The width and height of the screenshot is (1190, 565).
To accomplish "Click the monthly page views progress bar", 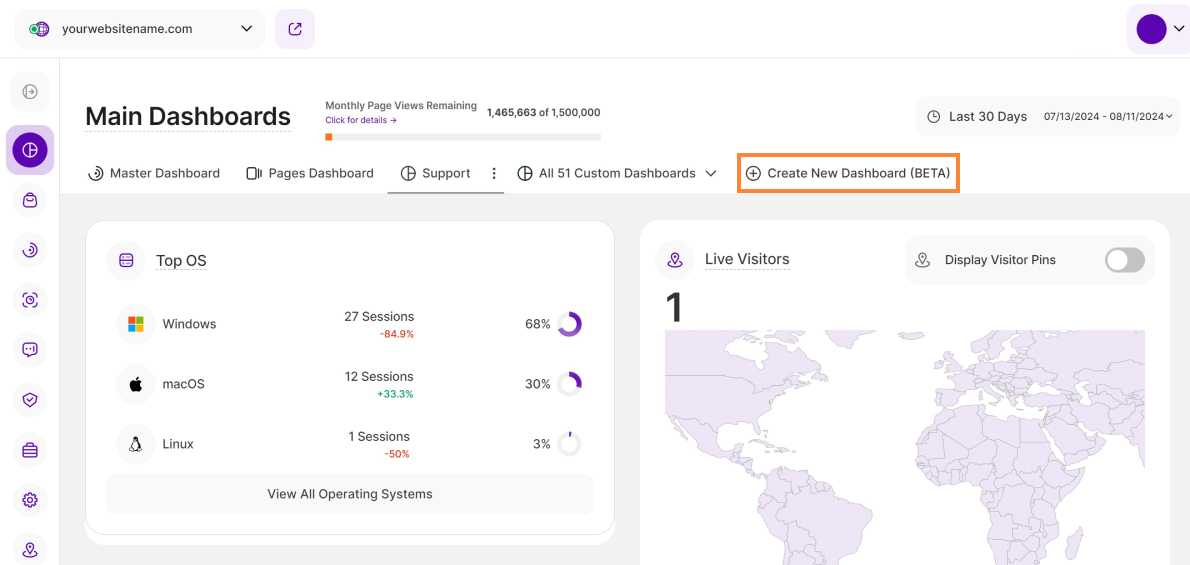I will [462, 137].
